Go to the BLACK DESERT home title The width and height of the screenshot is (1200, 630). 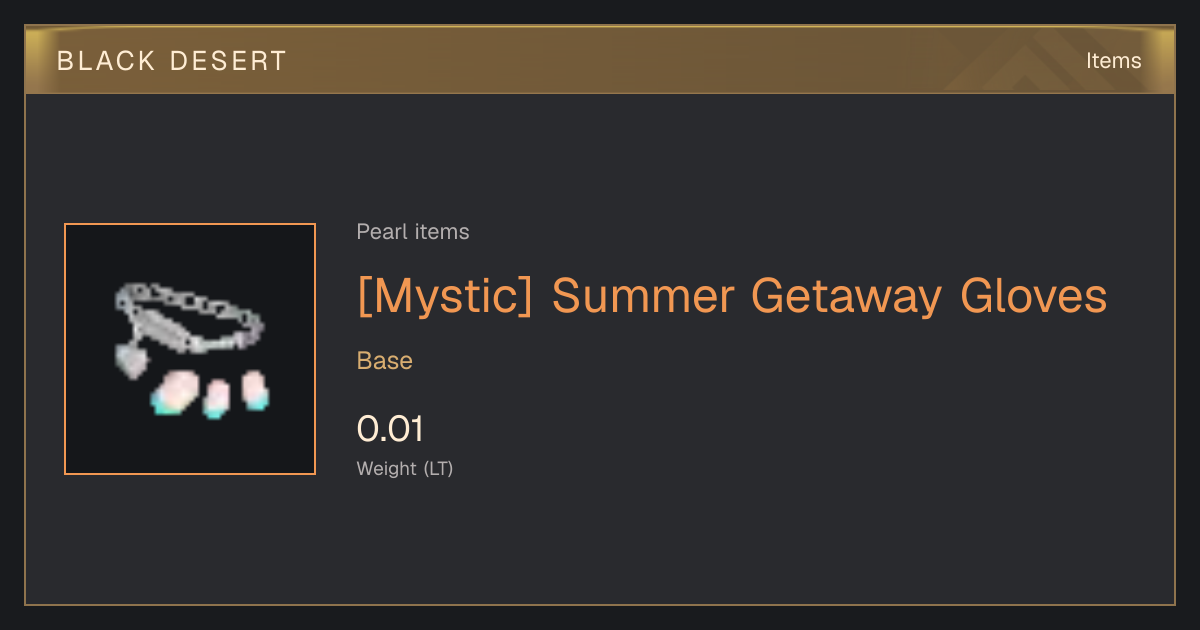(x=172, y=61)
